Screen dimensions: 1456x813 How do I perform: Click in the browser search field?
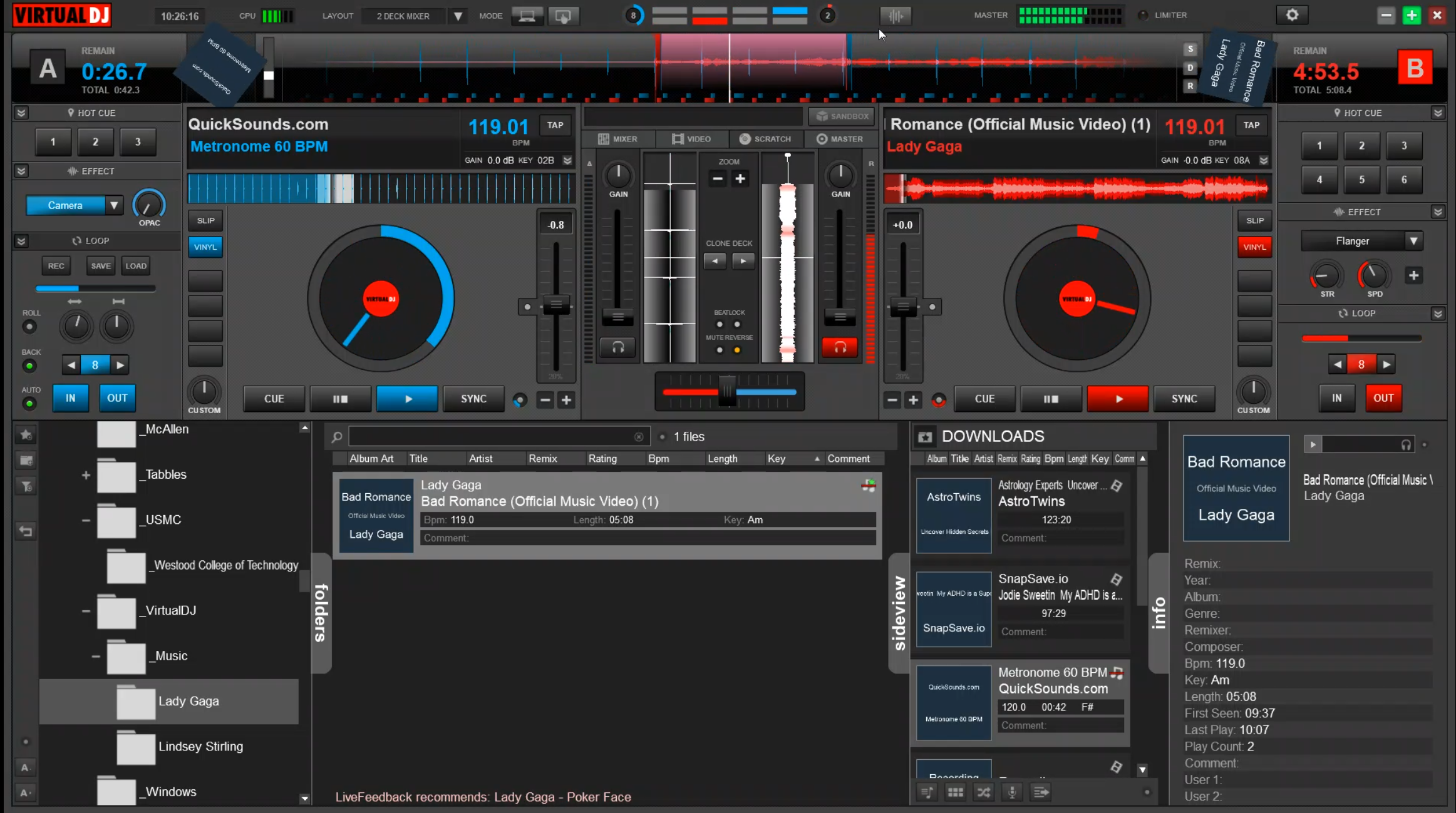pyautogui.click(x=498, y=437)
